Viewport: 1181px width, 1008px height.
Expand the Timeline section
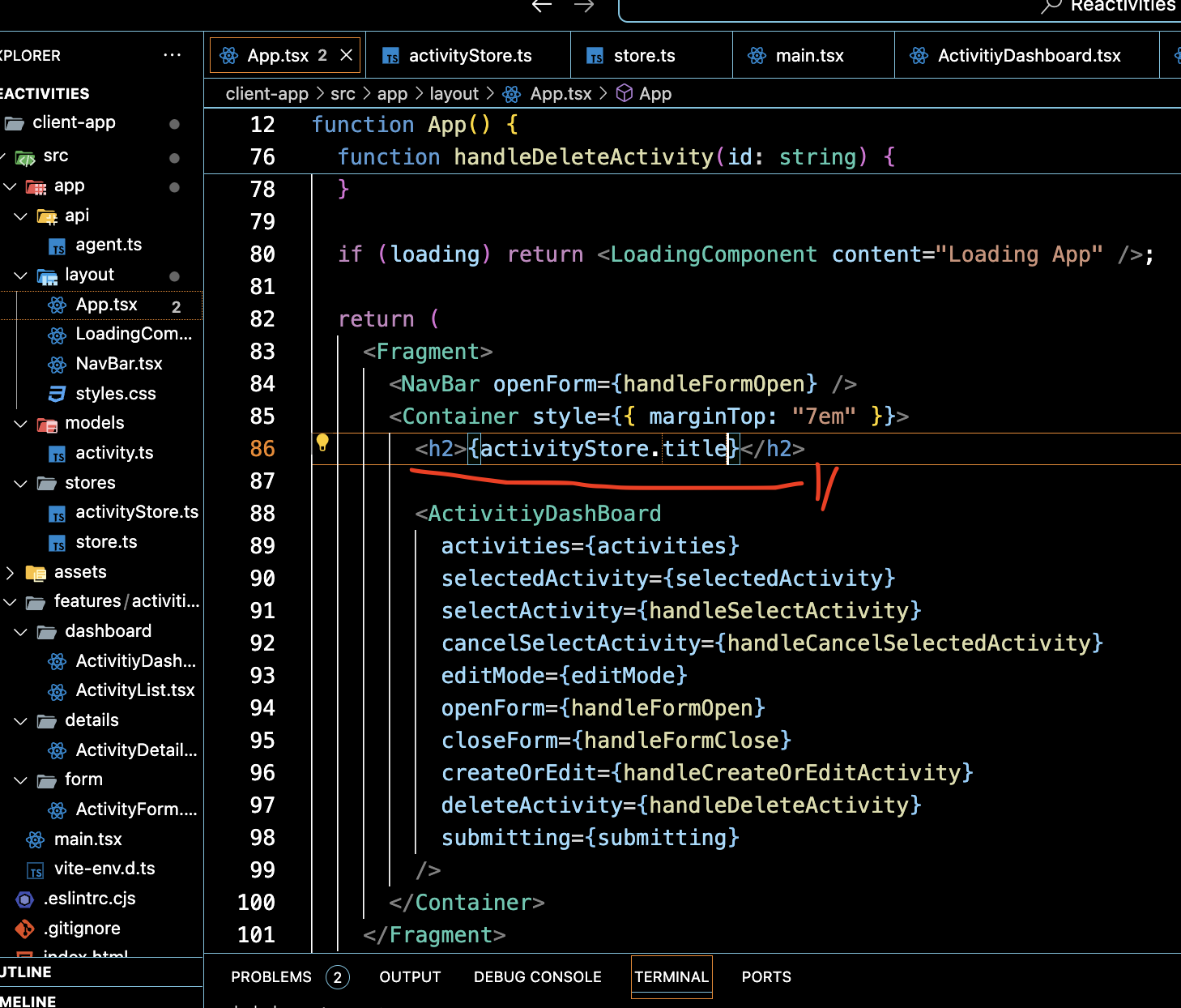tap(101, 1001)
